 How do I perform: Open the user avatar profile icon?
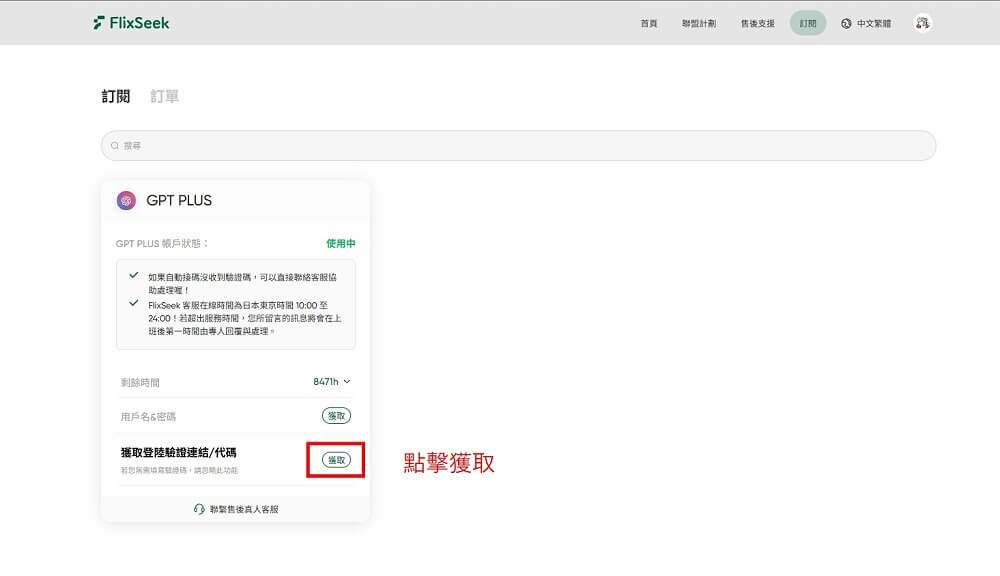(922, 23)
